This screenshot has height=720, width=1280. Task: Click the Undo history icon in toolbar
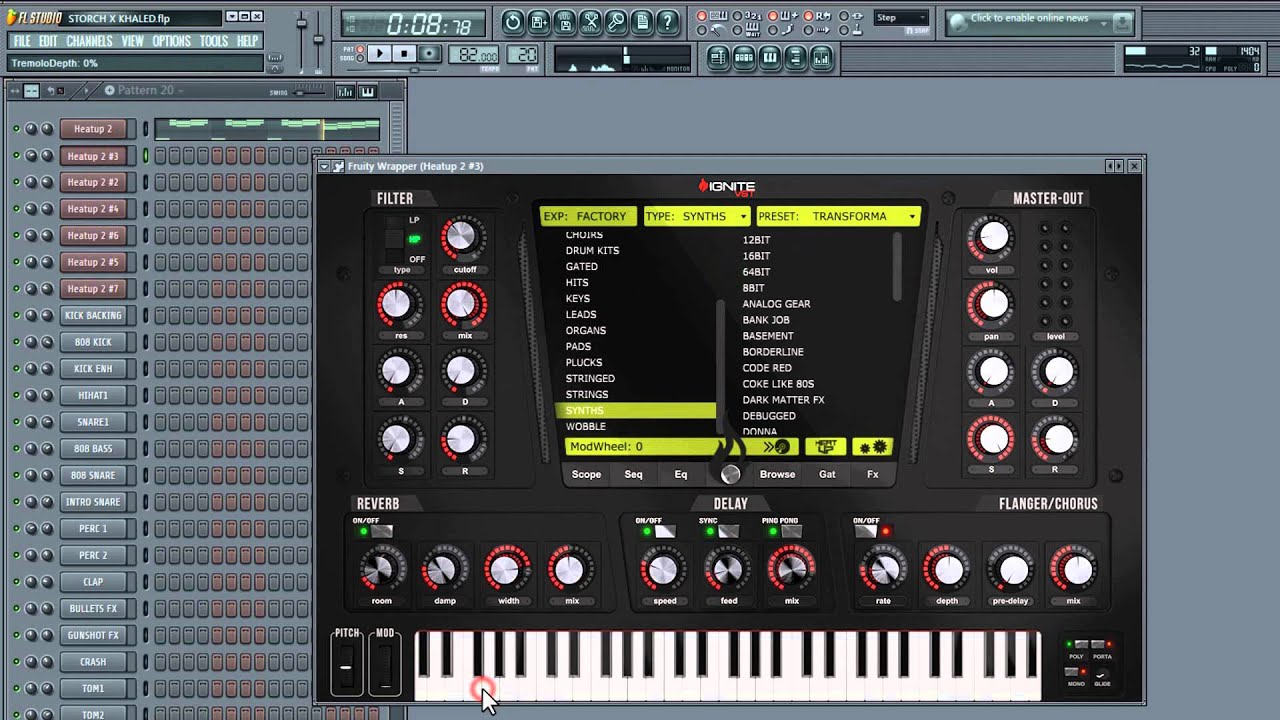[x=512, y=22]
